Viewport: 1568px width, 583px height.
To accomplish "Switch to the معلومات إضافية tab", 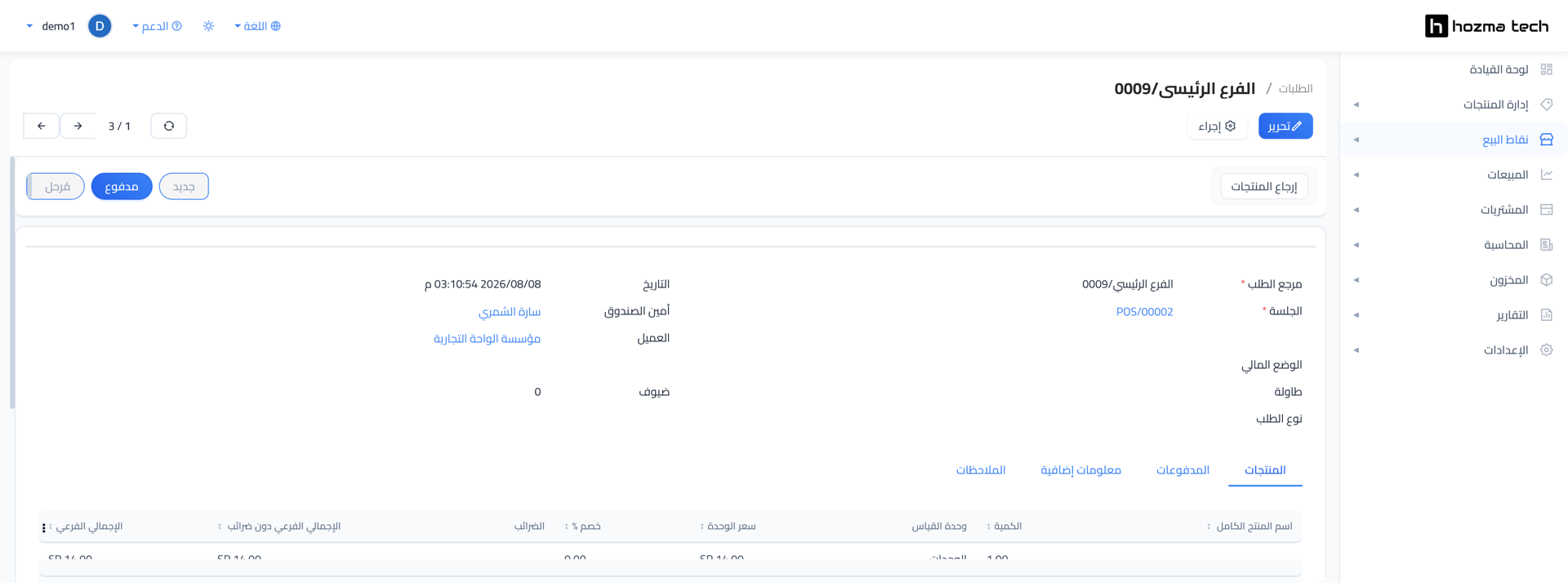I will coord(1080,470).
